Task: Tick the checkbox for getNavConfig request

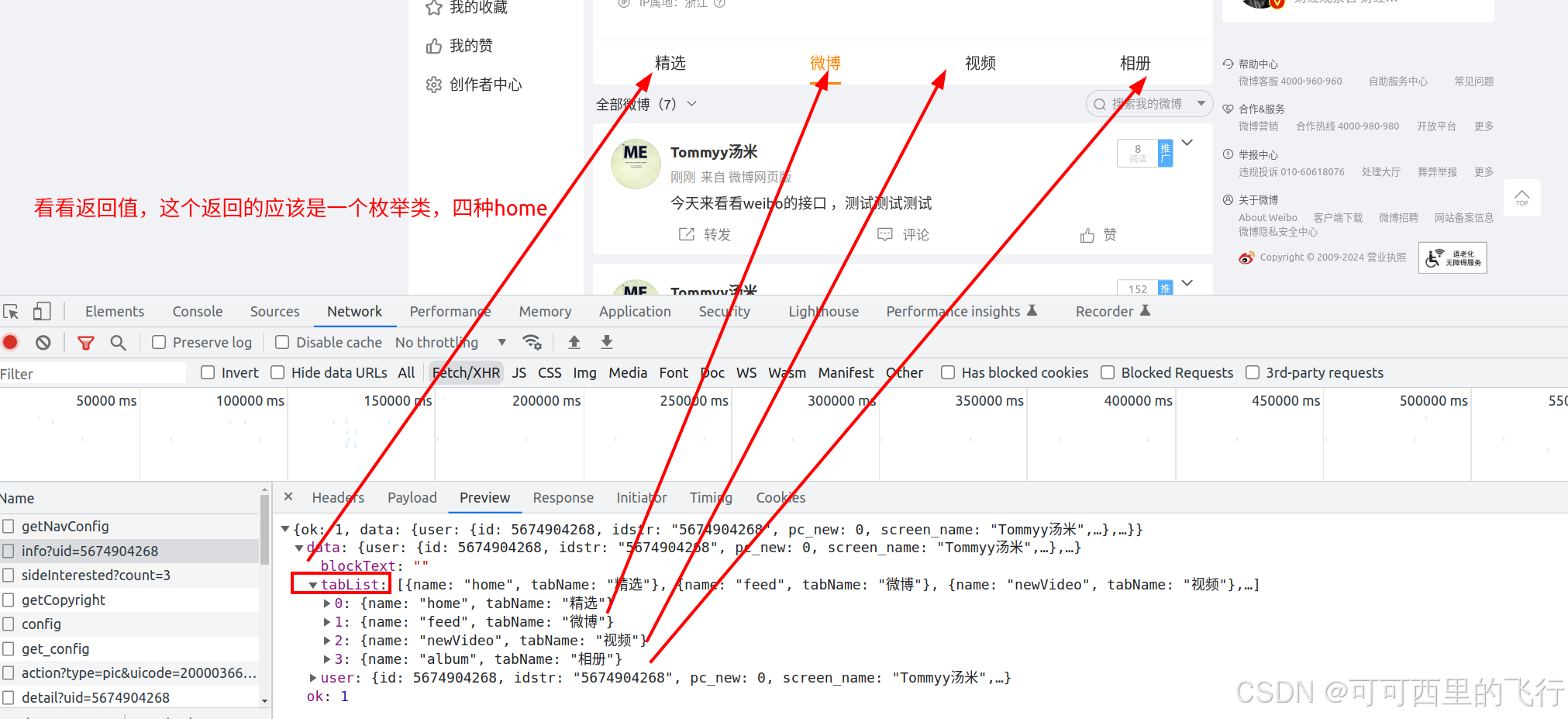Action: pyautogui.click(x=9, y=526)
